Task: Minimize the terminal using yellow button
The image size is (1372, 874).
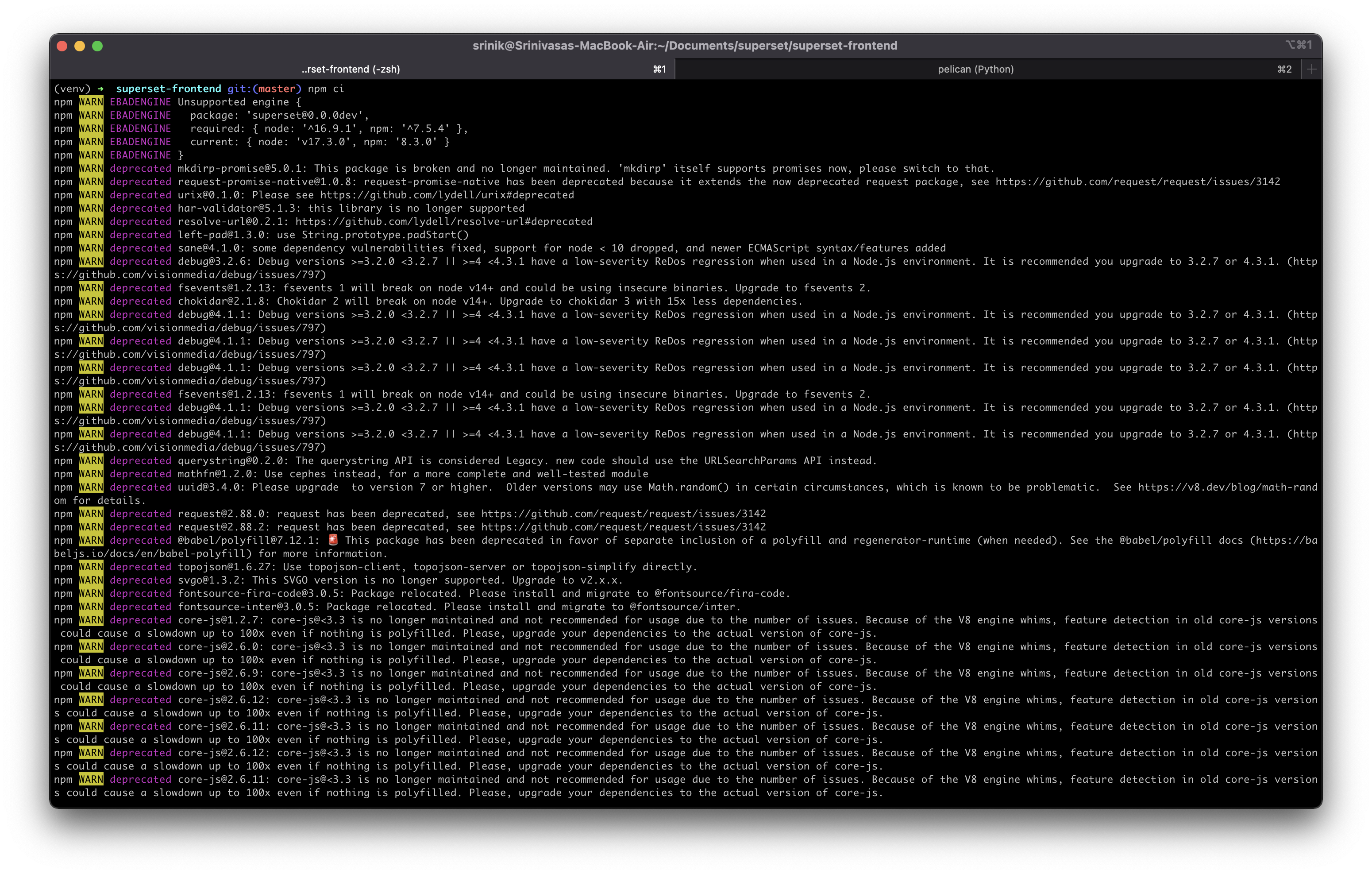Action: tap(80, 46)
